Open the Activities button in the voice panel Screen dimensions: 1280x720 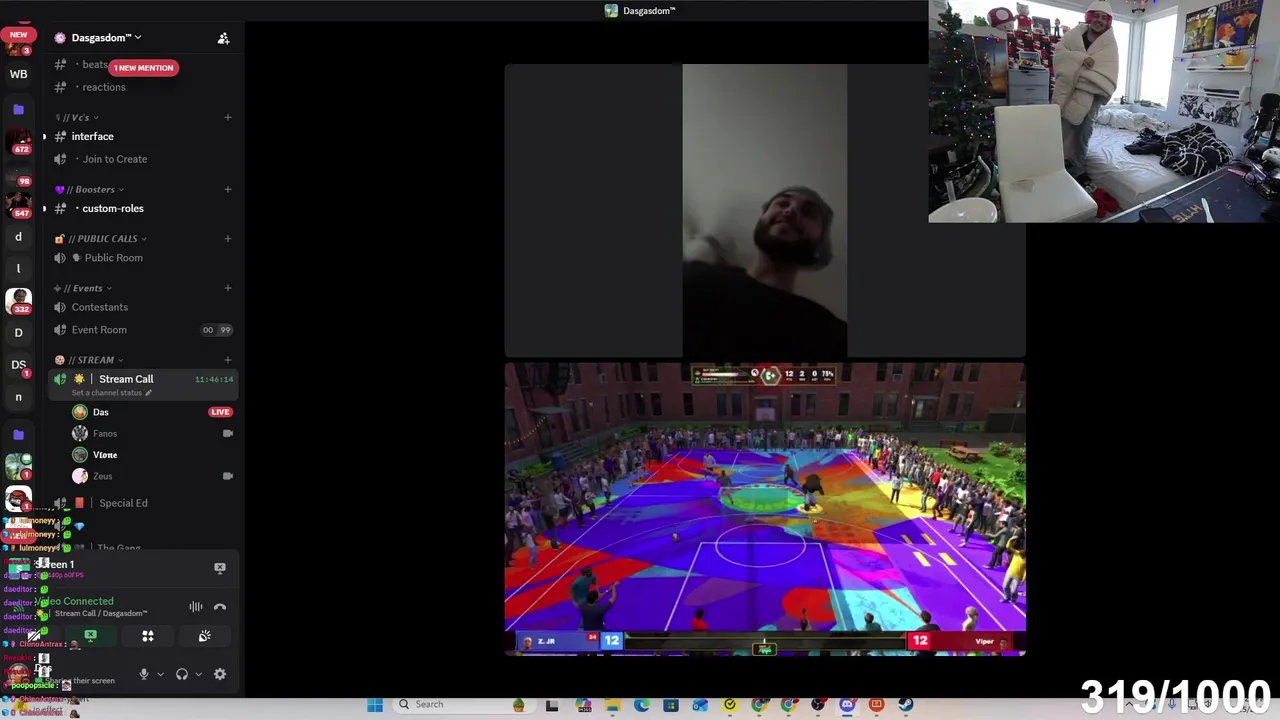(x=147, y=636)
